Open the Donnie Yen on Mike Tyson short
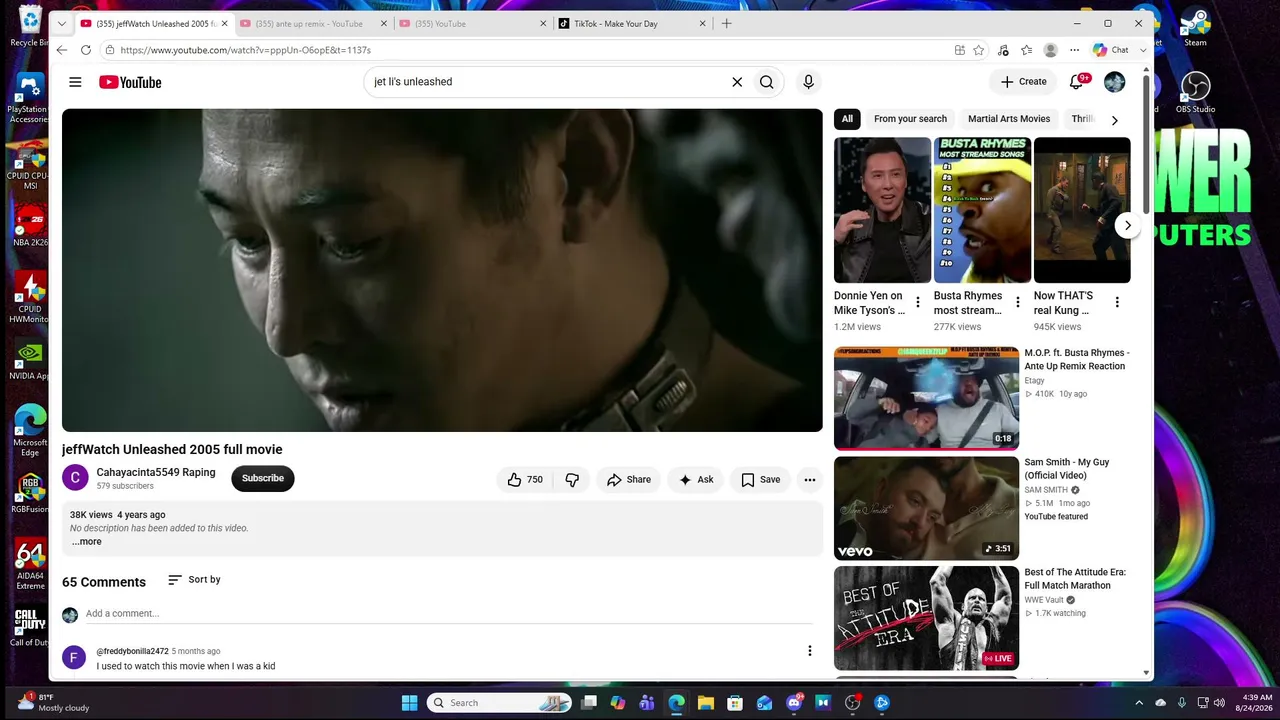Screen dimensions: 1280x720 click(882, 210)
